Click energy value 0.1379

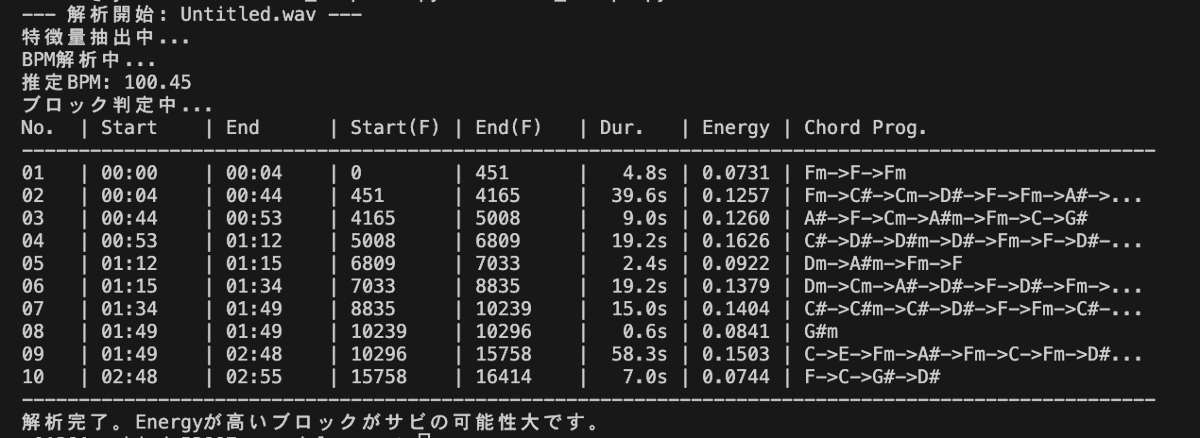pyautogui.click(x=736, y=285)
